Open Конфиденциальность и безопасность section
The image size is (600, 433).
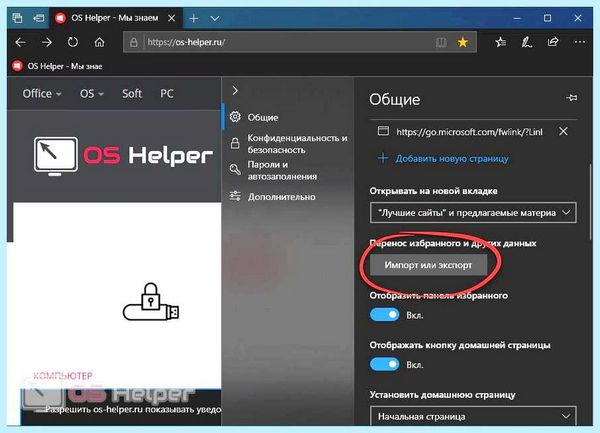pyautogui.click(x=288, y=144)
